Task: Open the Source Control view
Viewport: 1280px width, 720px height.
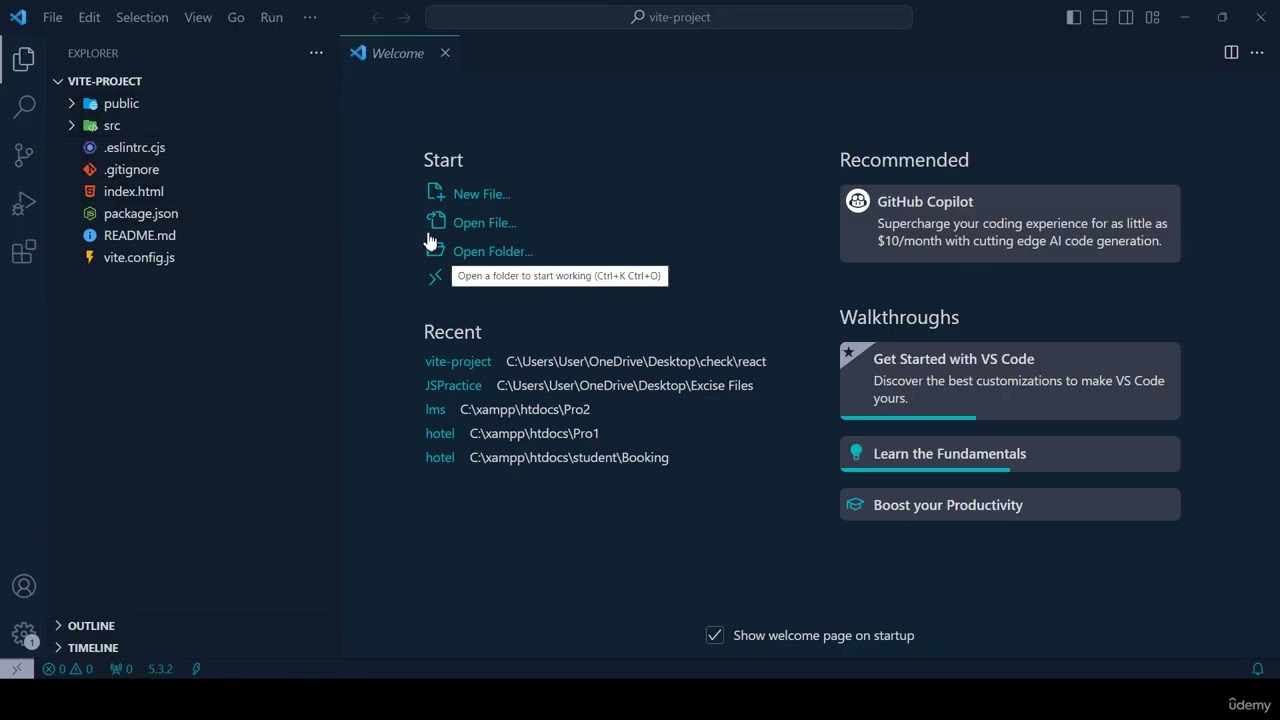Action: [24, 155]
